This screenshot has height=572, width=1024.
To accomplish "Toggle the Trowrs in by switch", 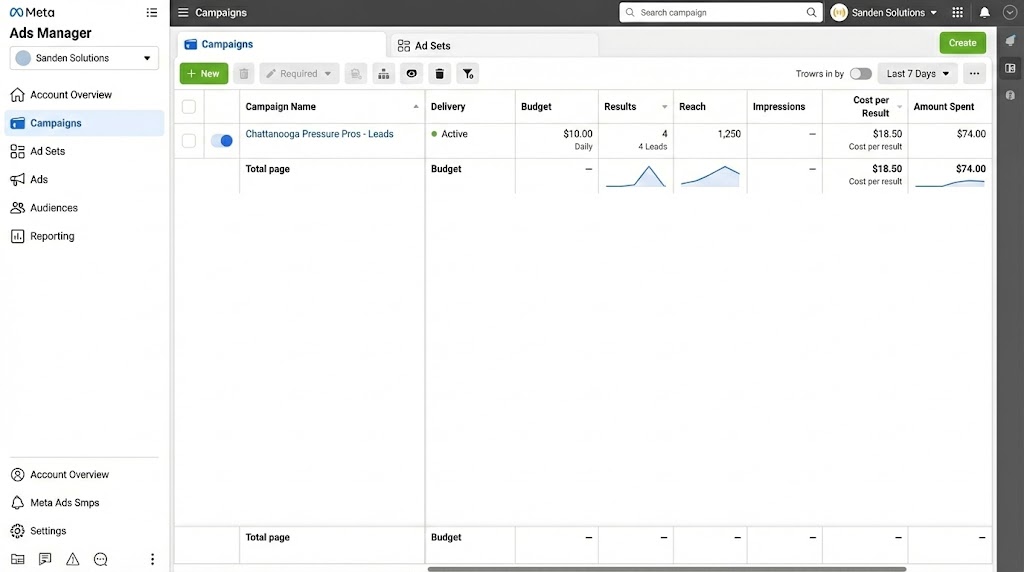I will 861,74.
